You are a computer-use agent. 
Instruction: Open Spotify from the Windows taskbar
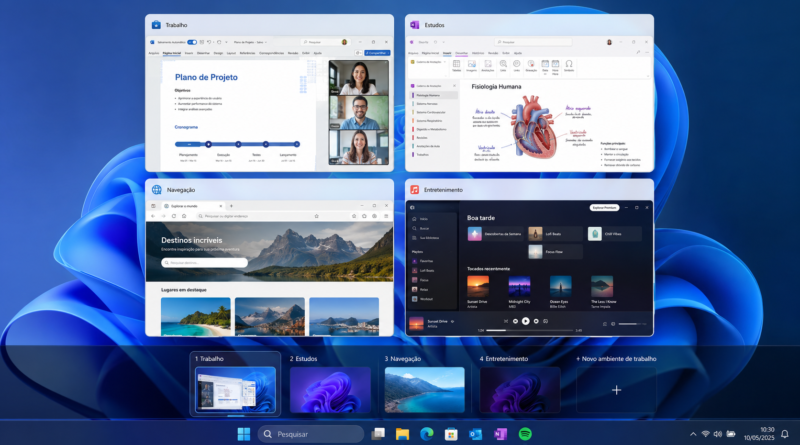pyautogui.click(x=525, y=434)
